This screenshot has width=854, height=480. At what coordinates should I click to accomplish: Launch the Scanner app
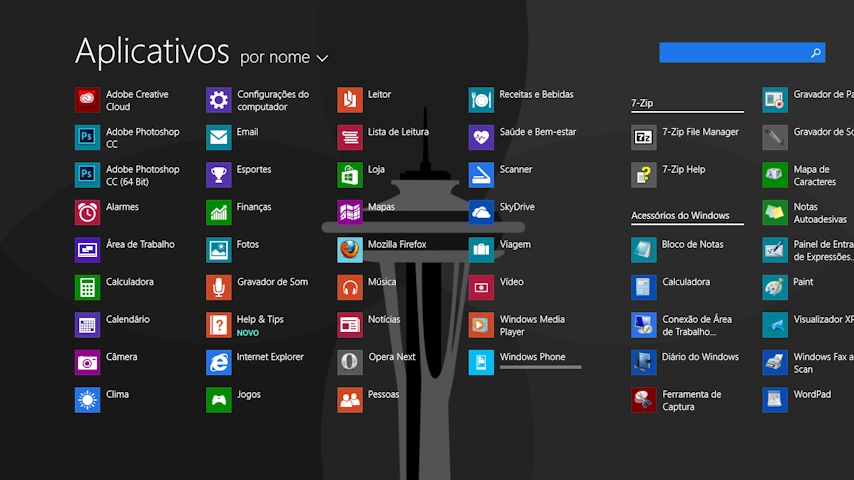pos(481,175)
